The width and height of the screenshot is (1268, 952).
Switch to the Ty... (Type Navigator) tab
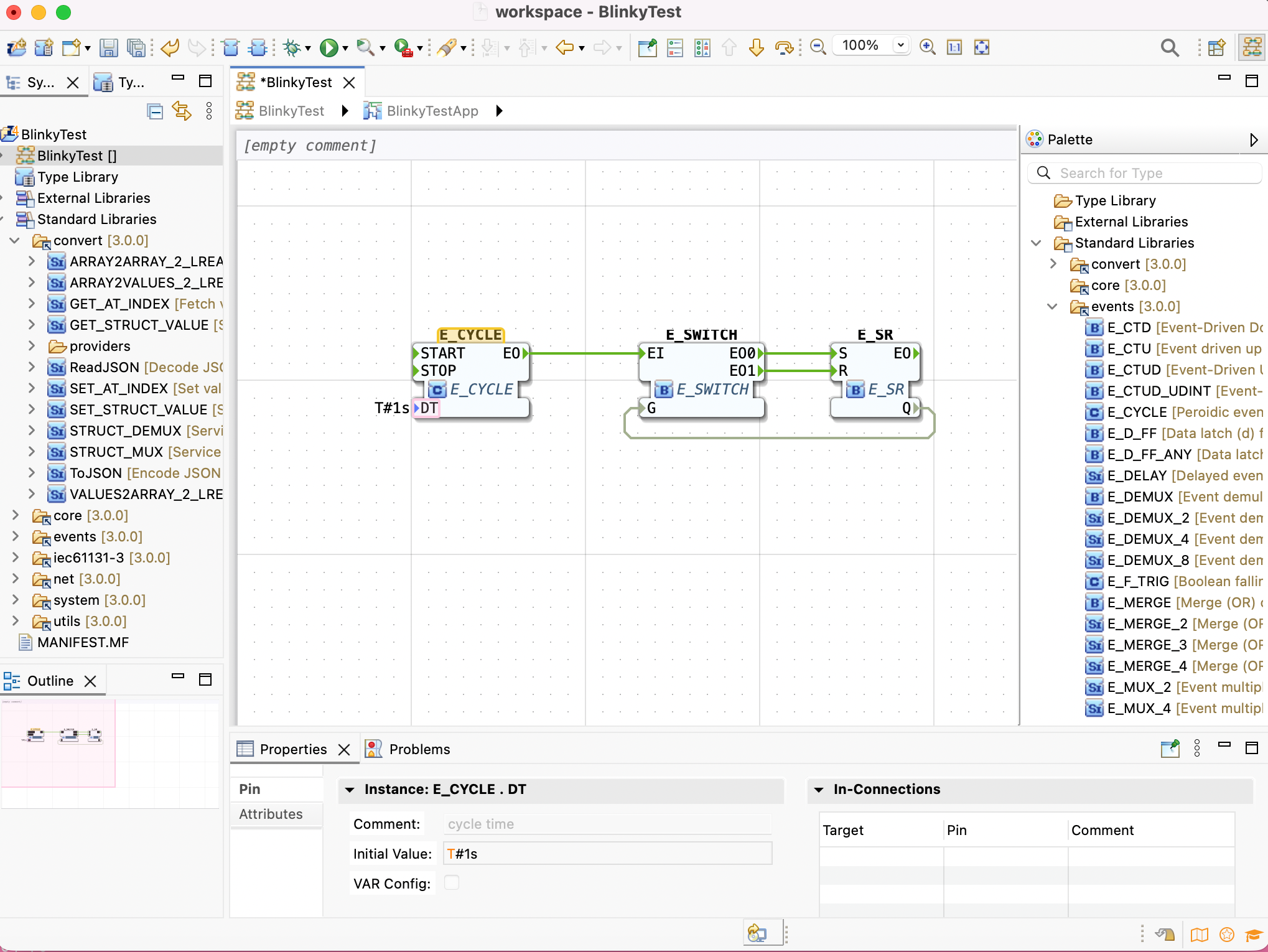coord(120,82)
